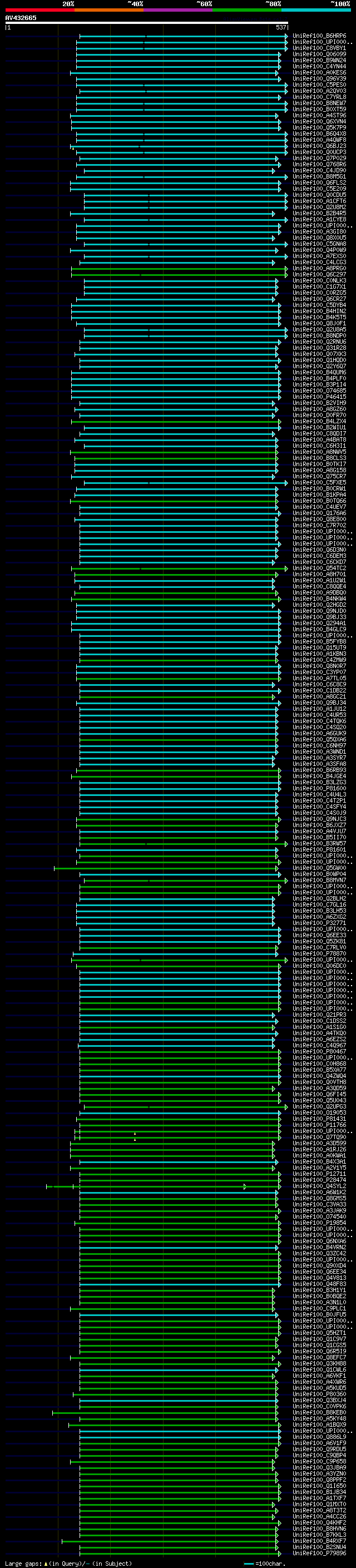Click the UniRef100_C6NH97 hit label
356x1568 pixels.
[x=319, y=746]
